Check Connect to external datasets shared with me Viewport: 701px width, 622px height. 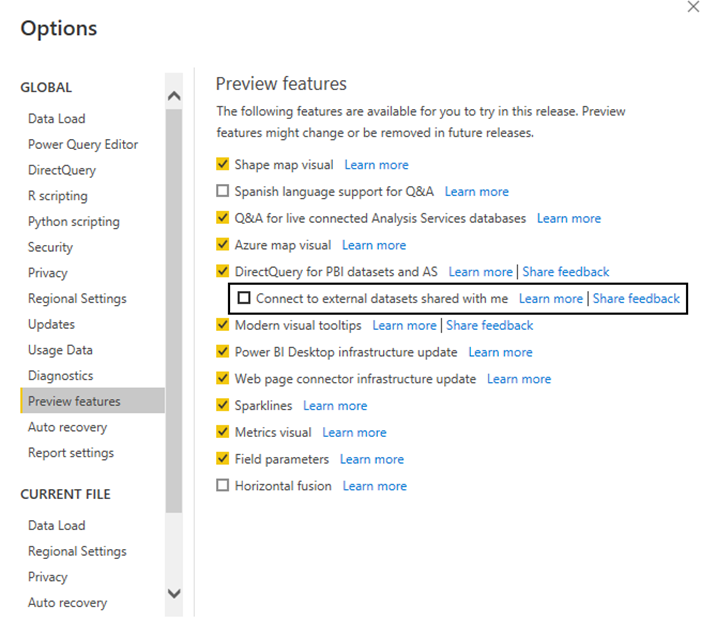tap(244, 298)
